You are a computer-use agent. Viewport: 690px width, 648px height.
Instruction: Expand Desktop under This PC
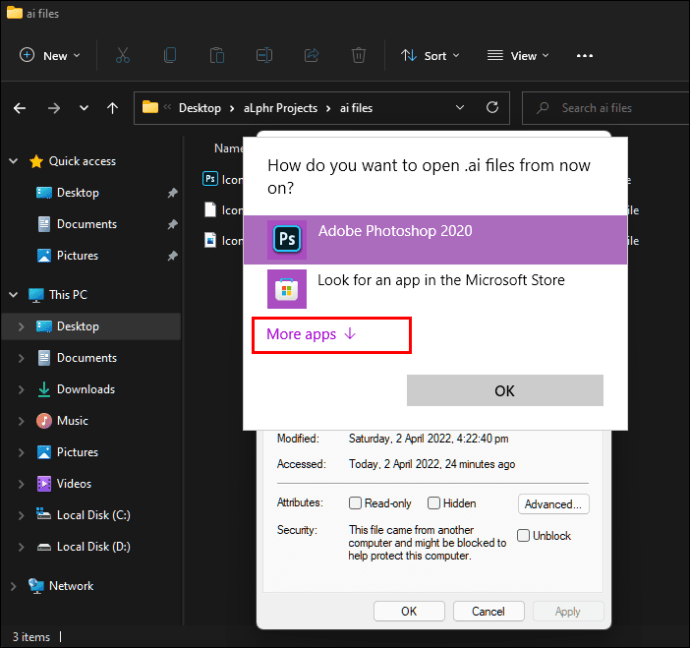tap(21, 326)
